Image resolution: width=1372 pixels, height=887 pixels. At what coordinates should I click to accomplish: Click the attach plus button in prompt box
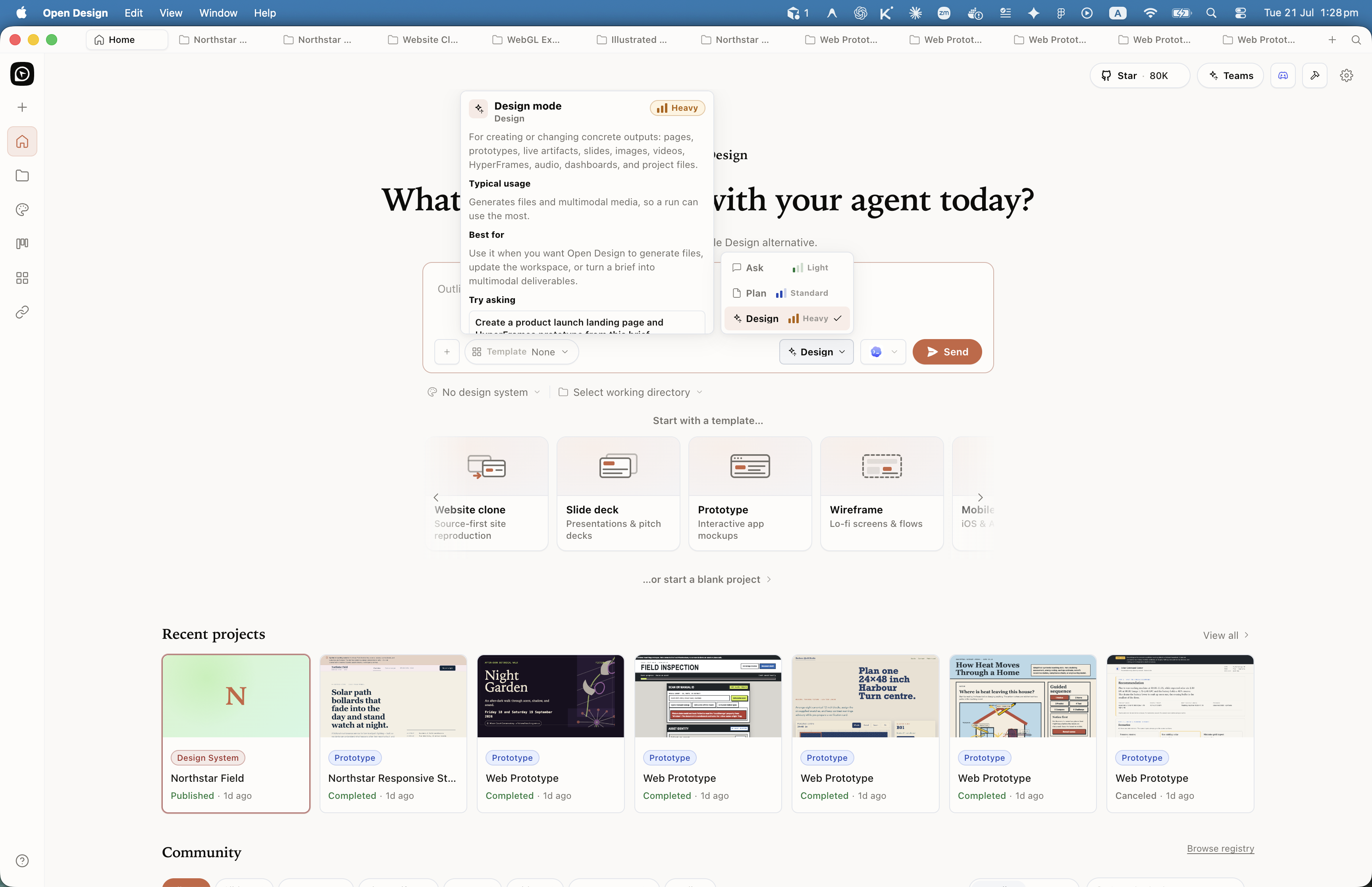tap(447, 352)
